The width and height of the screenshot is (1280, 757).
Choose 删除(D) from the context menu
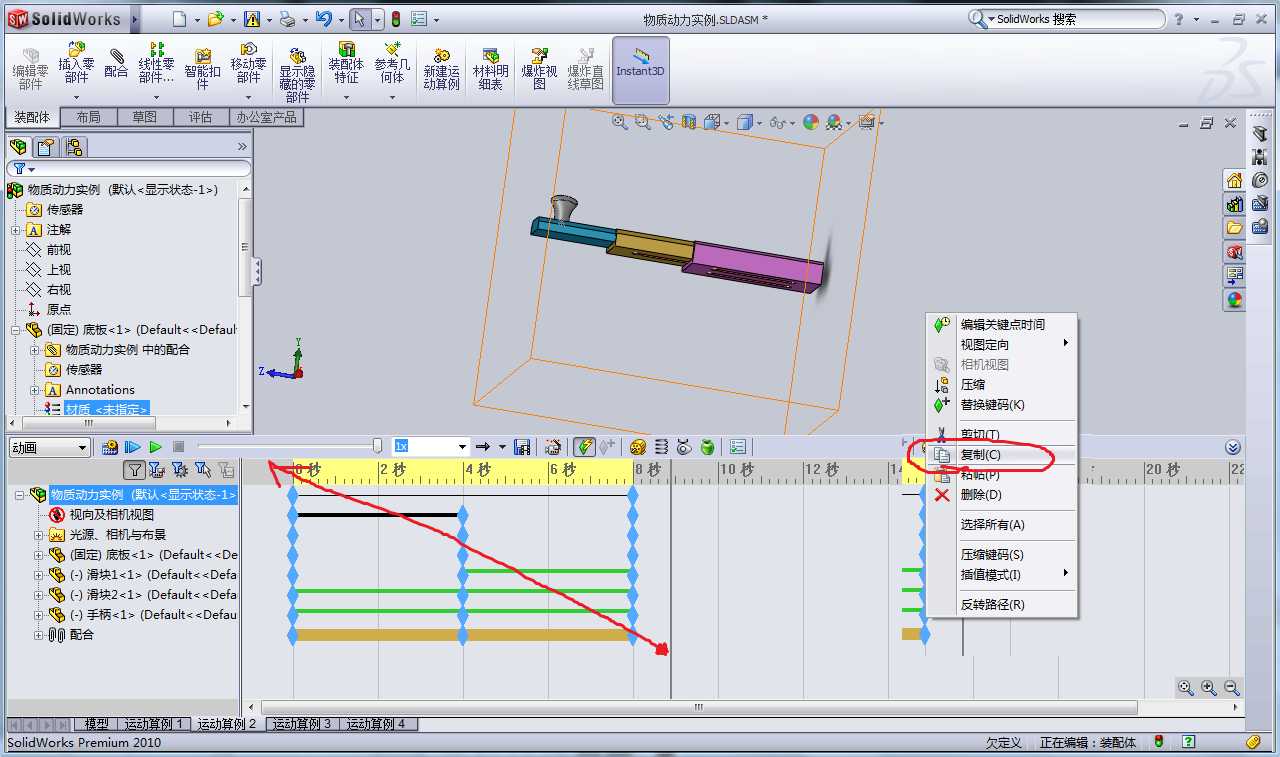(x=1002, y=495)
